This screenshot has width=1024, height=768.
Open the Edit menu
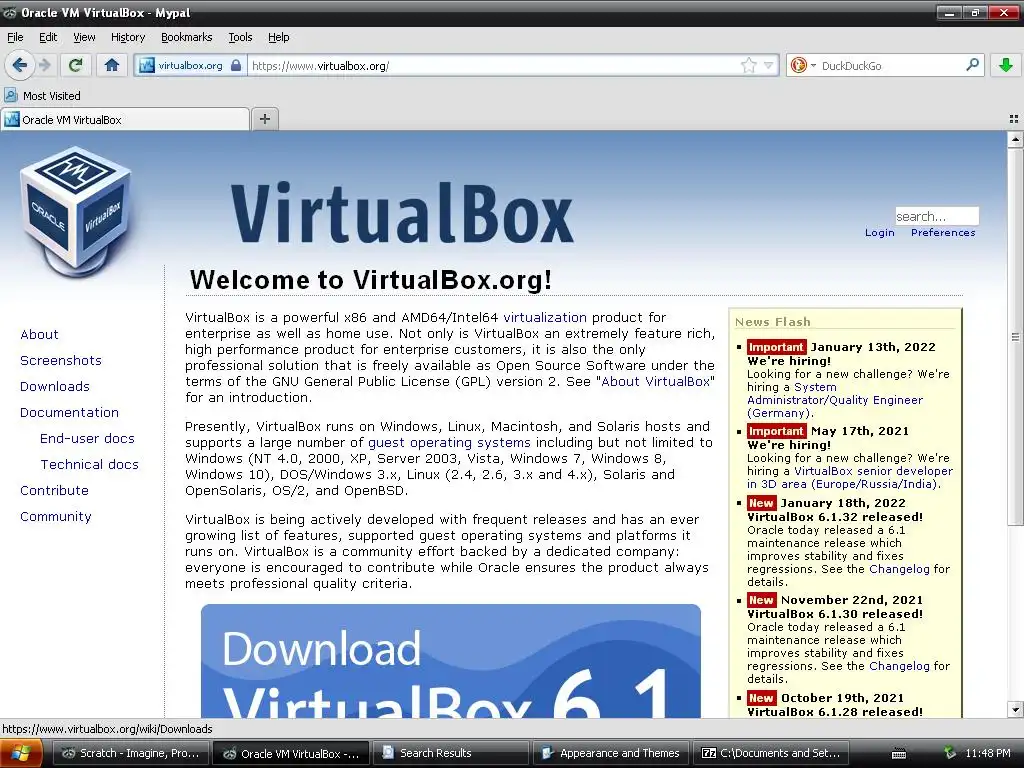click(x=48, y=37)
